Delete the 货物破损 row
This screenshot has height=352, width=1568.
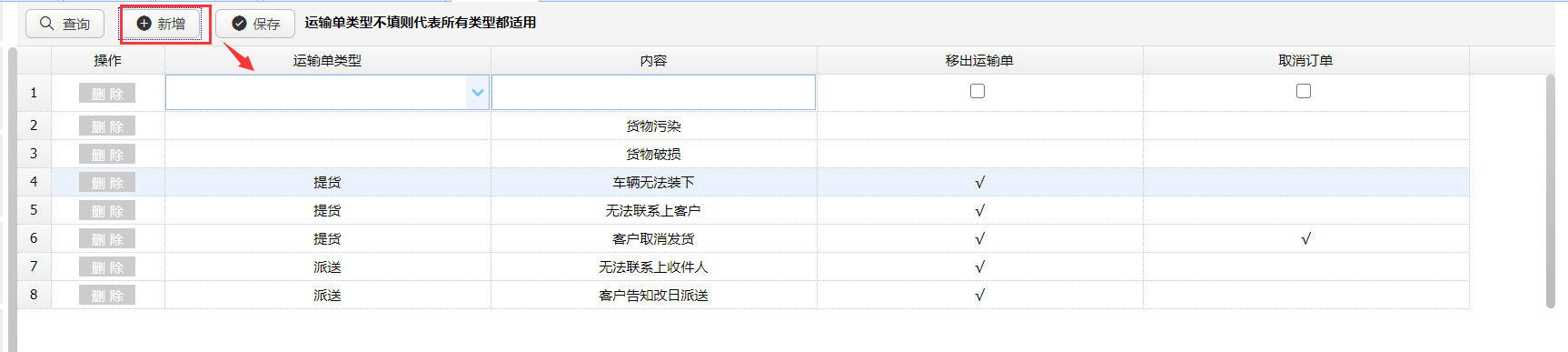[107, 155]
